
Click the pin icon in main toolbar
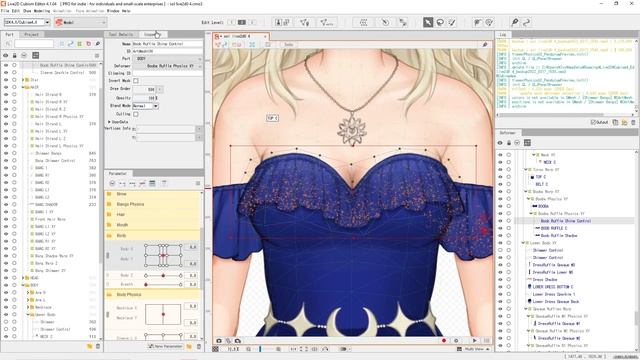pos(515,22)
